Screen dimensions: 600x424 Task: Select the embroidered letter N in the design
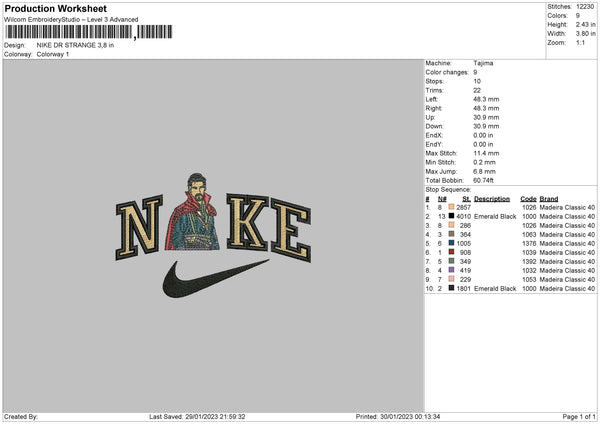pos(139,227)
